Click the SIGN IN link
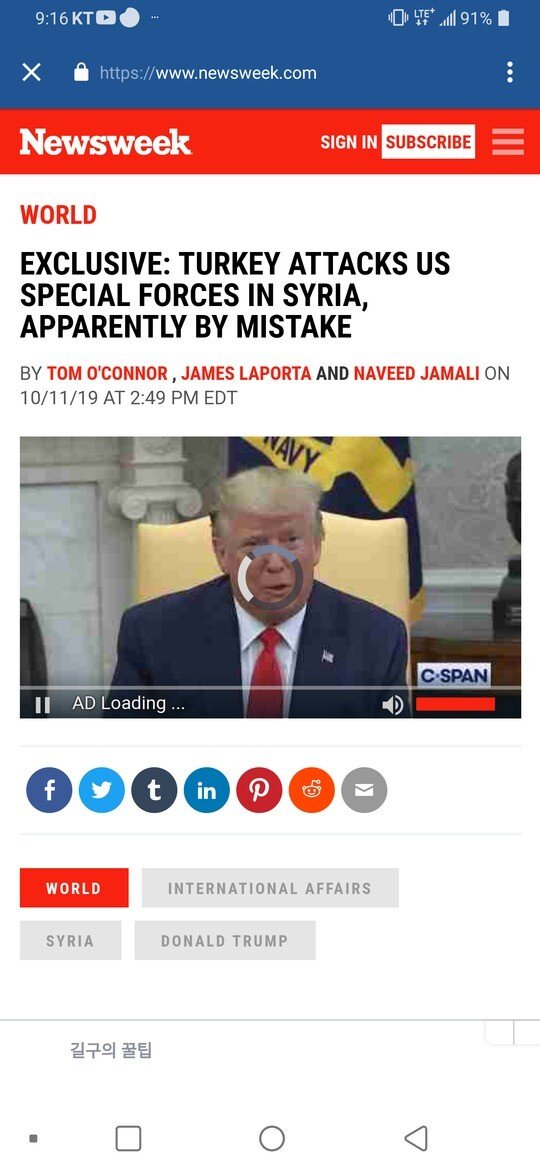 pos(348,142)
